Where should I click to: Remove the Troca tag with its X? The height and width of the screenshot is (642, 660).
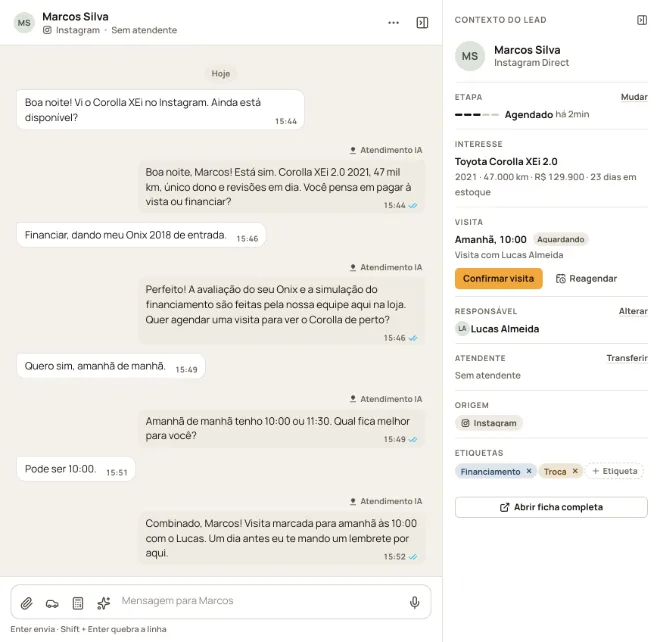pyautogui.click(x=575, y=471)
